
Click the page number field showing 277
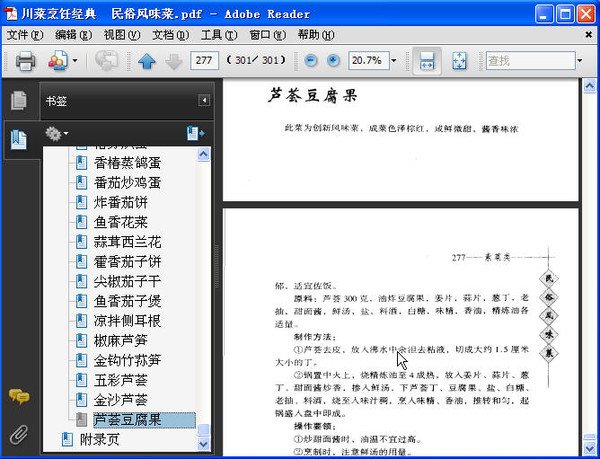pyautogui.click(x=204, y=60)
